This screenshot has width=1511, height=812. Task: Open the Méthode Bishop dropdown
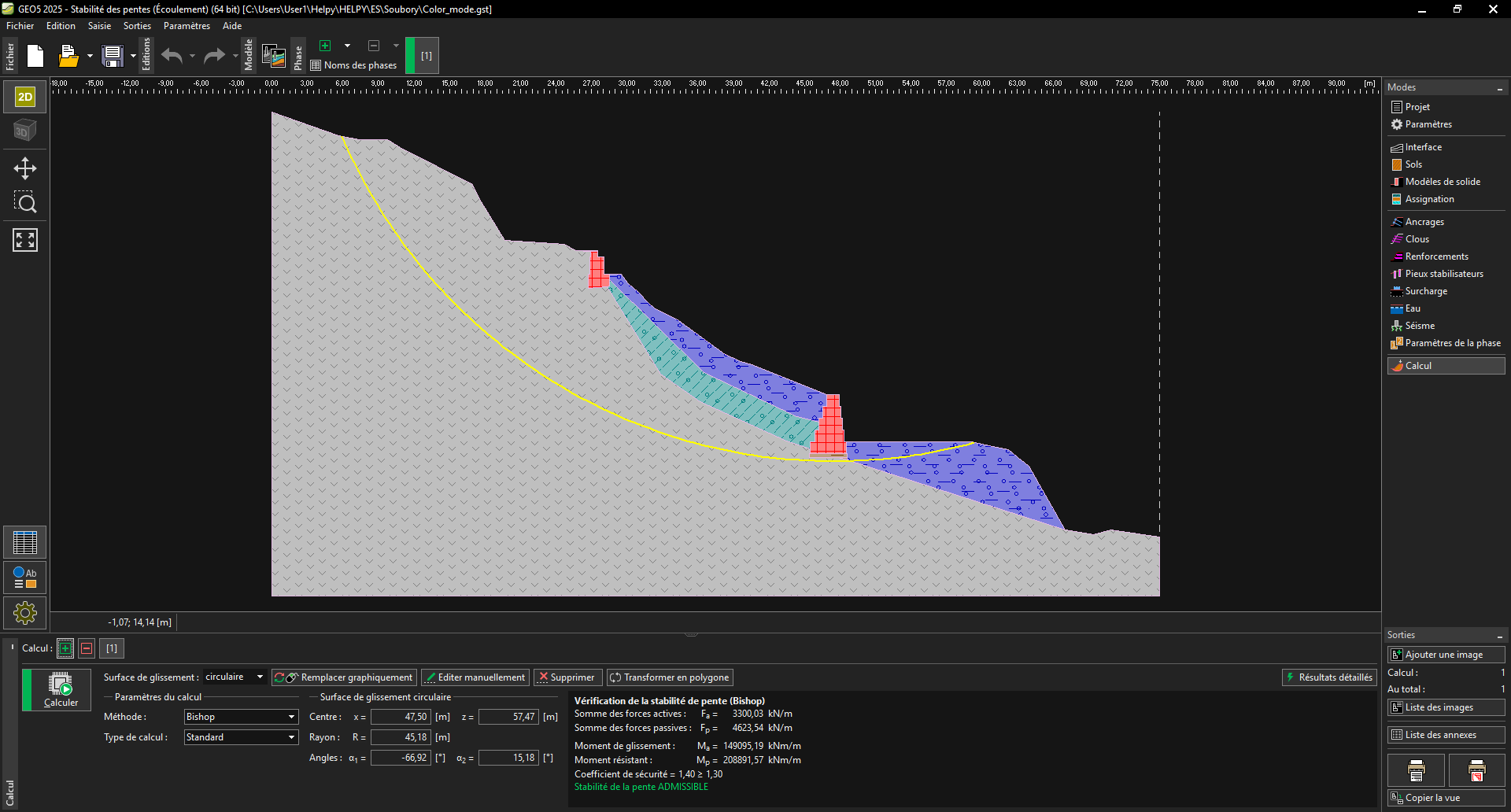click(241, 717)
